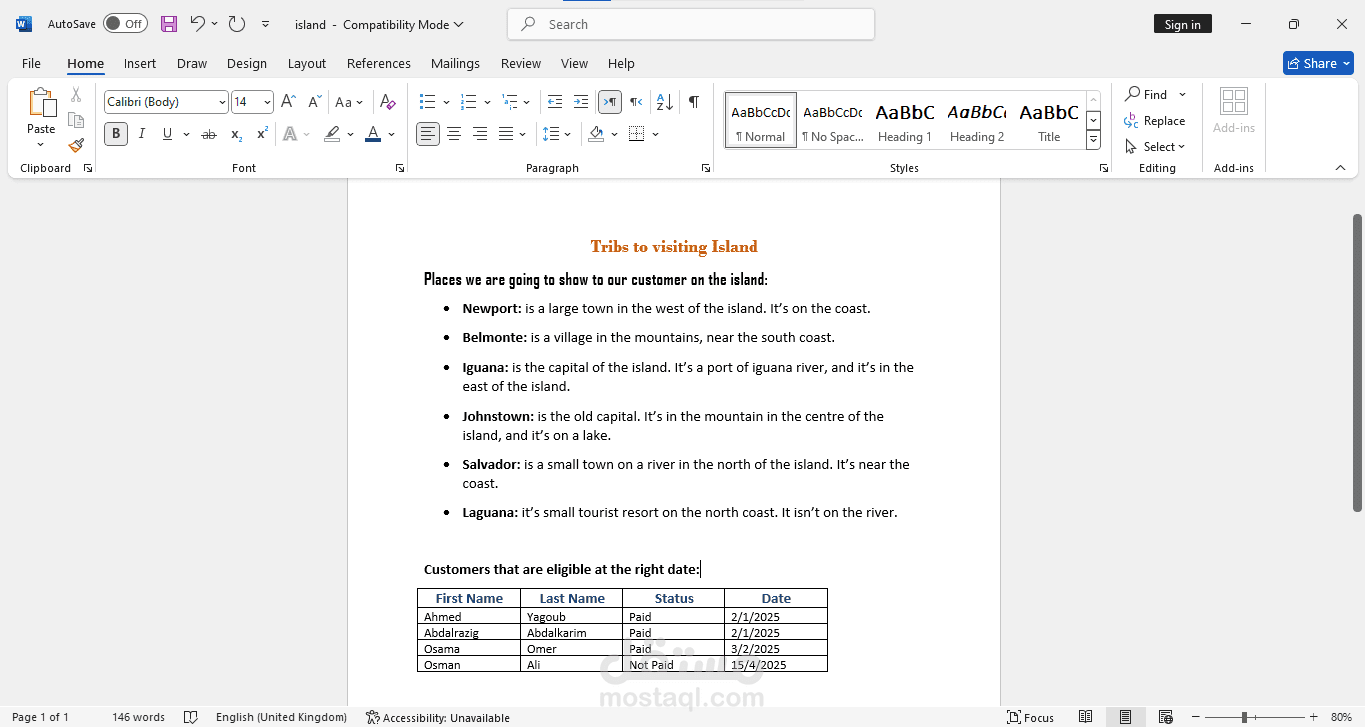The image size is (1365, 727).
Task: Clear all formatting from the text
Action: coord(387,101)
